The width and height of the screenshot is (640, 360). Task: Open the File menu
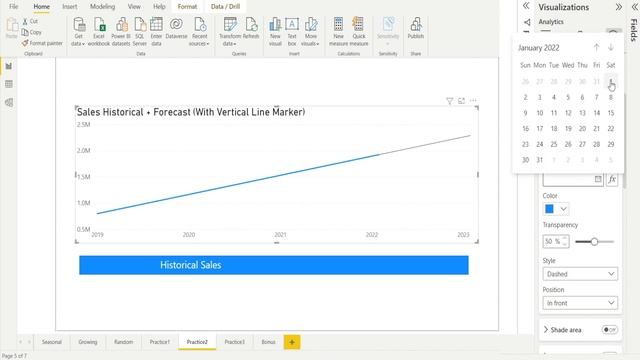click(13, 7)
